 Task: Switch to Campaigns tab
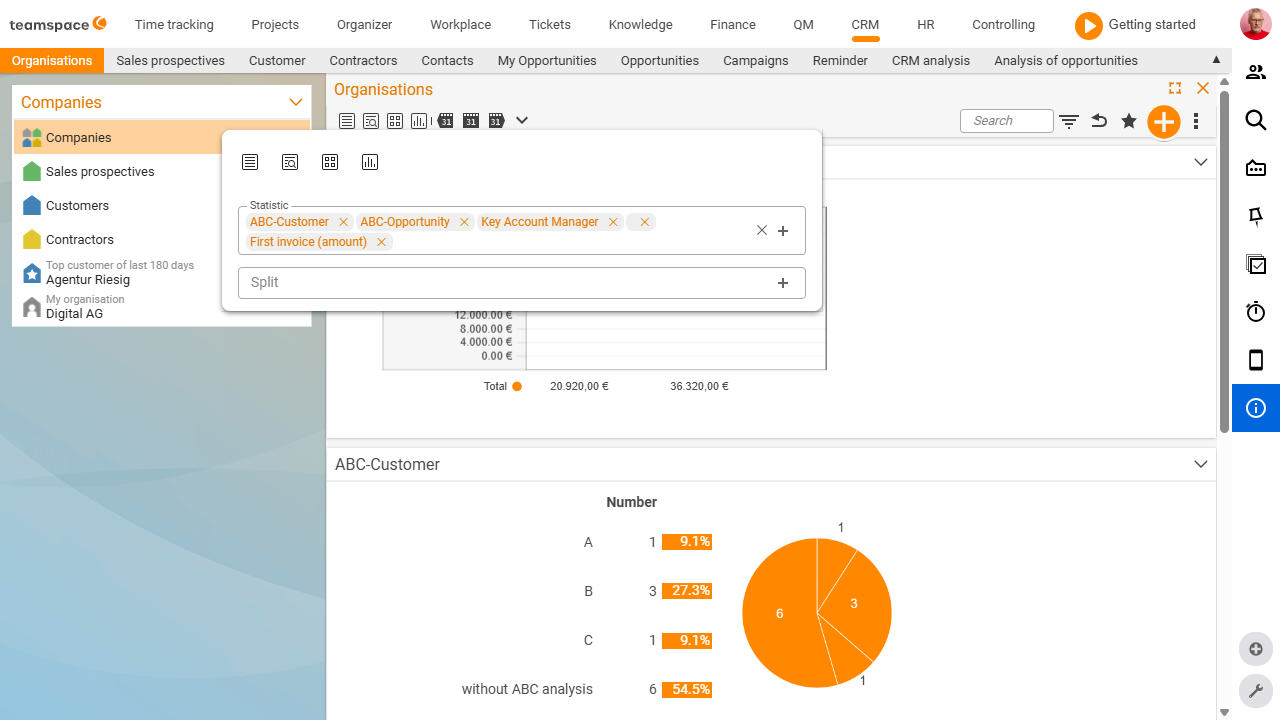point(756,61)
